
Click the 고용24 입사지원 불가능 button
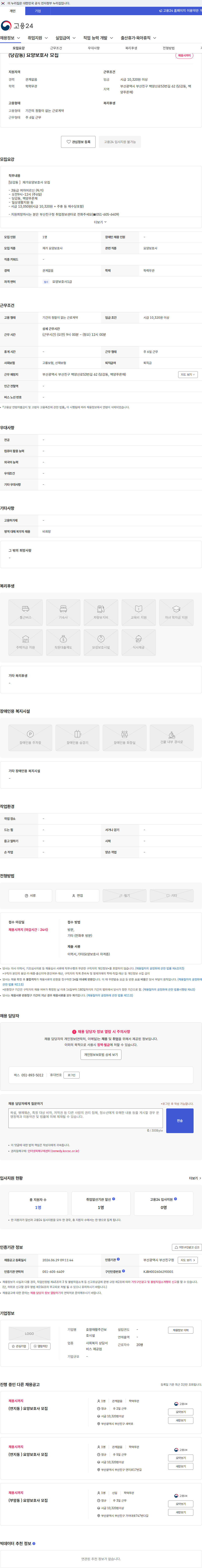pyautogui.click(x=120, y=142)
